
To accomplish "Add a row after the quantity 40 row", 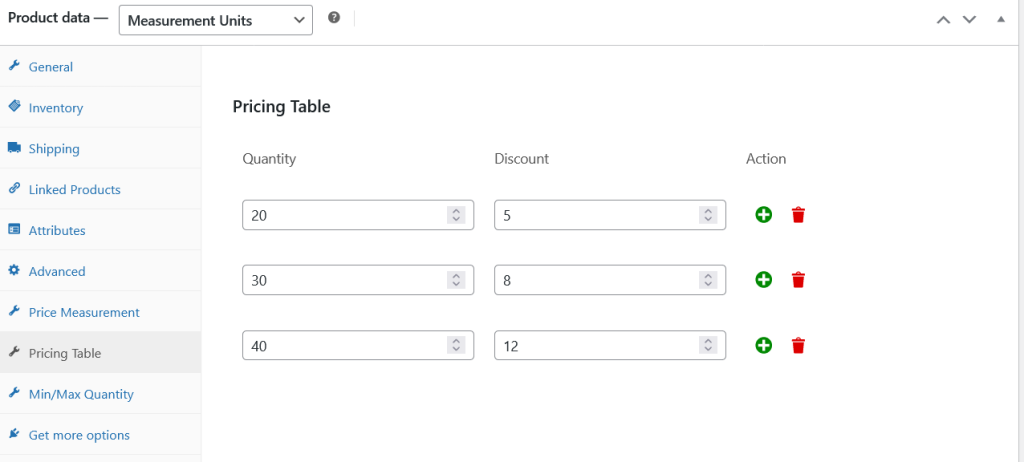I will click(763, 345).
